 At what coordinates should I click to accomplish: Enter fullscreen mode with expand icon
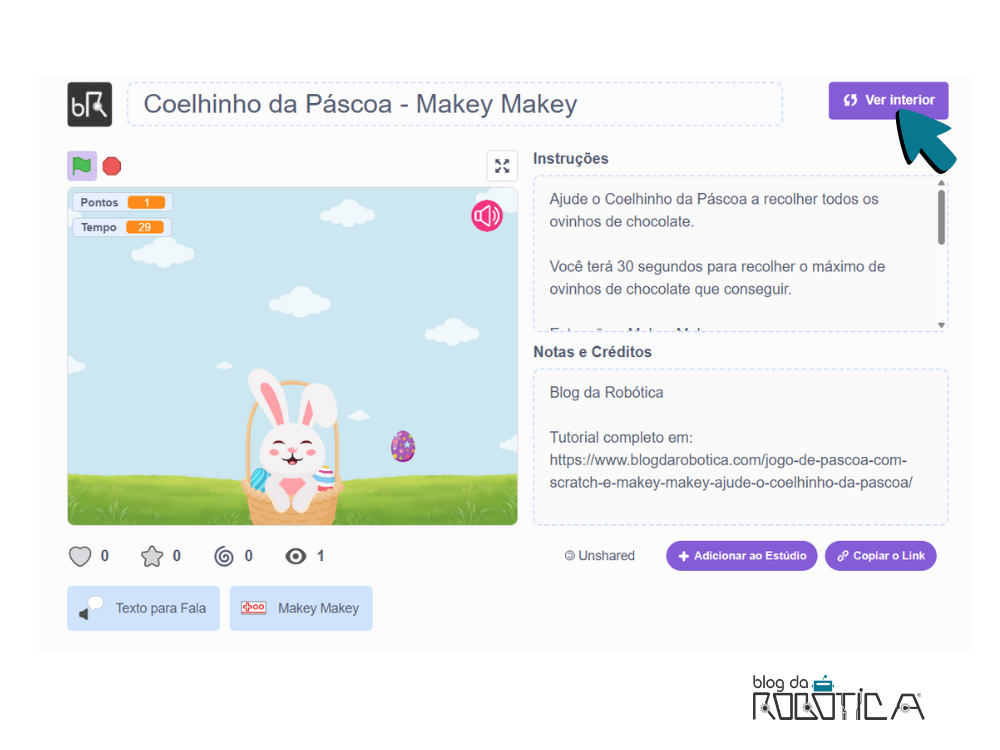coord(502,166)
